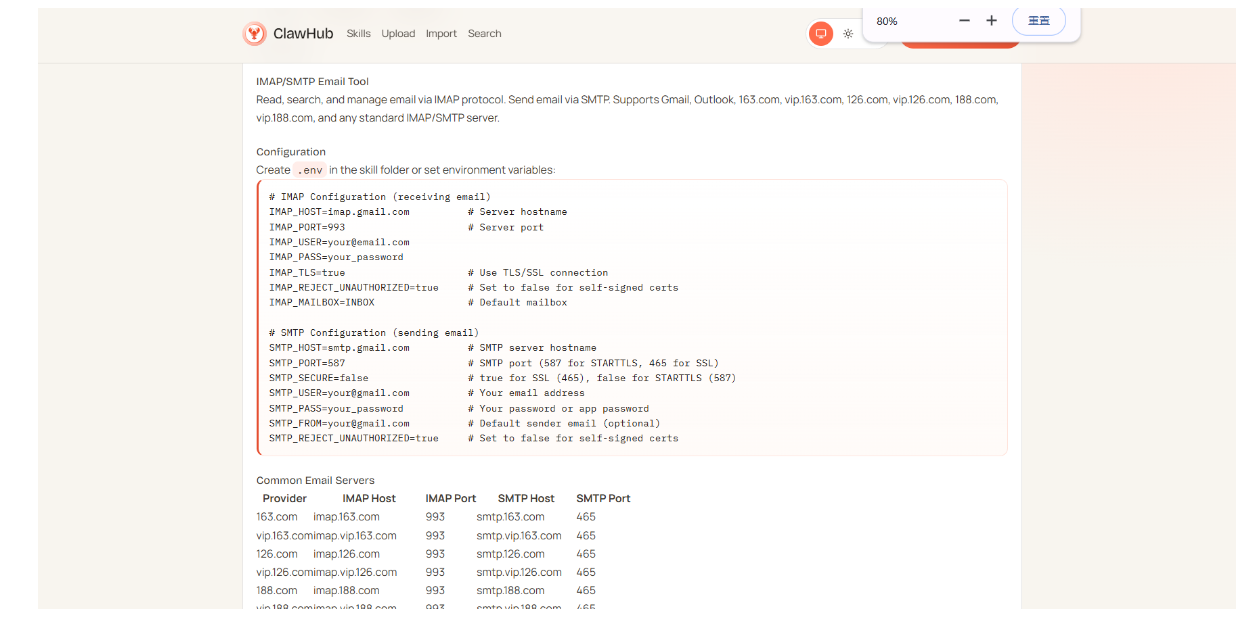The image size is (1248, 626).
Task: Reset zoom using the 重置 button
Action: [1039, 21]
